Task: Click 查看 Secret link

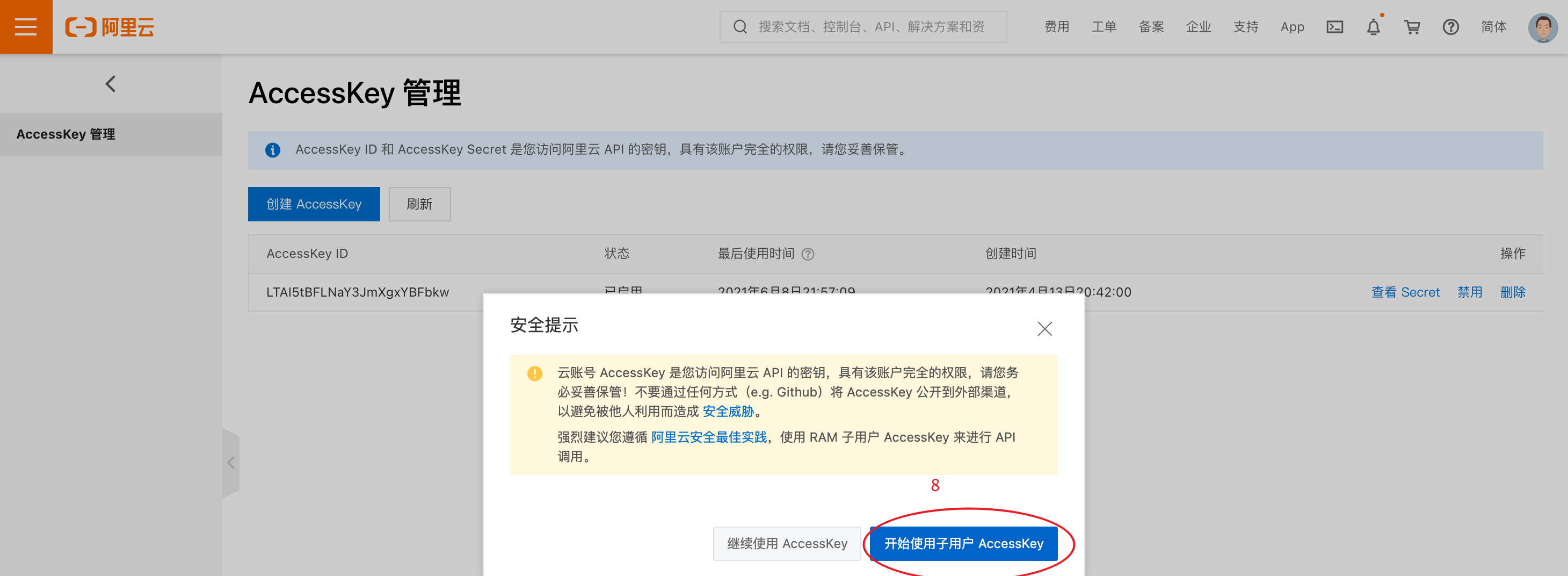Action: (x=1405, y=292)
